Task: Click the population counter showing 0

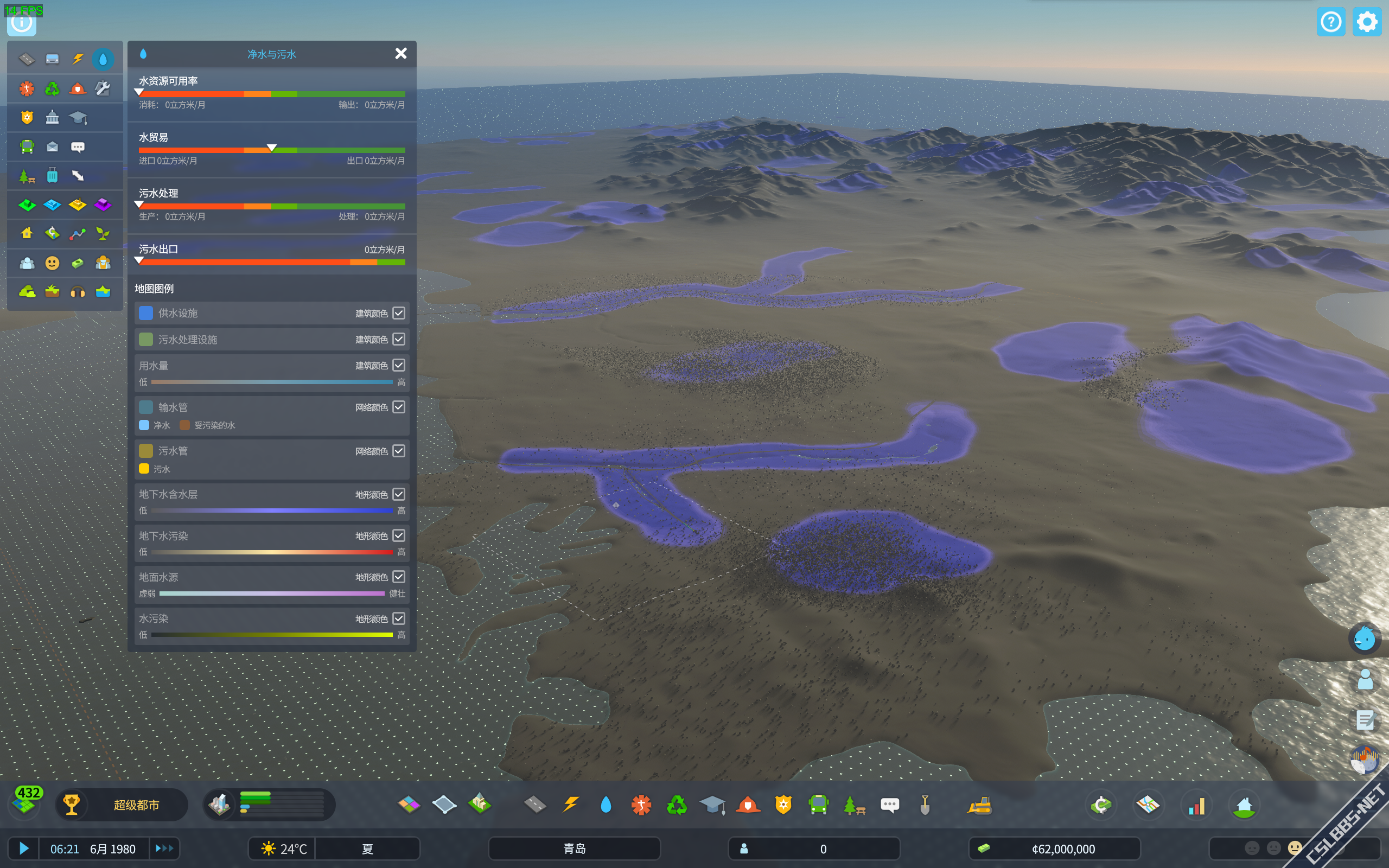Action: [x=814, y=848]
